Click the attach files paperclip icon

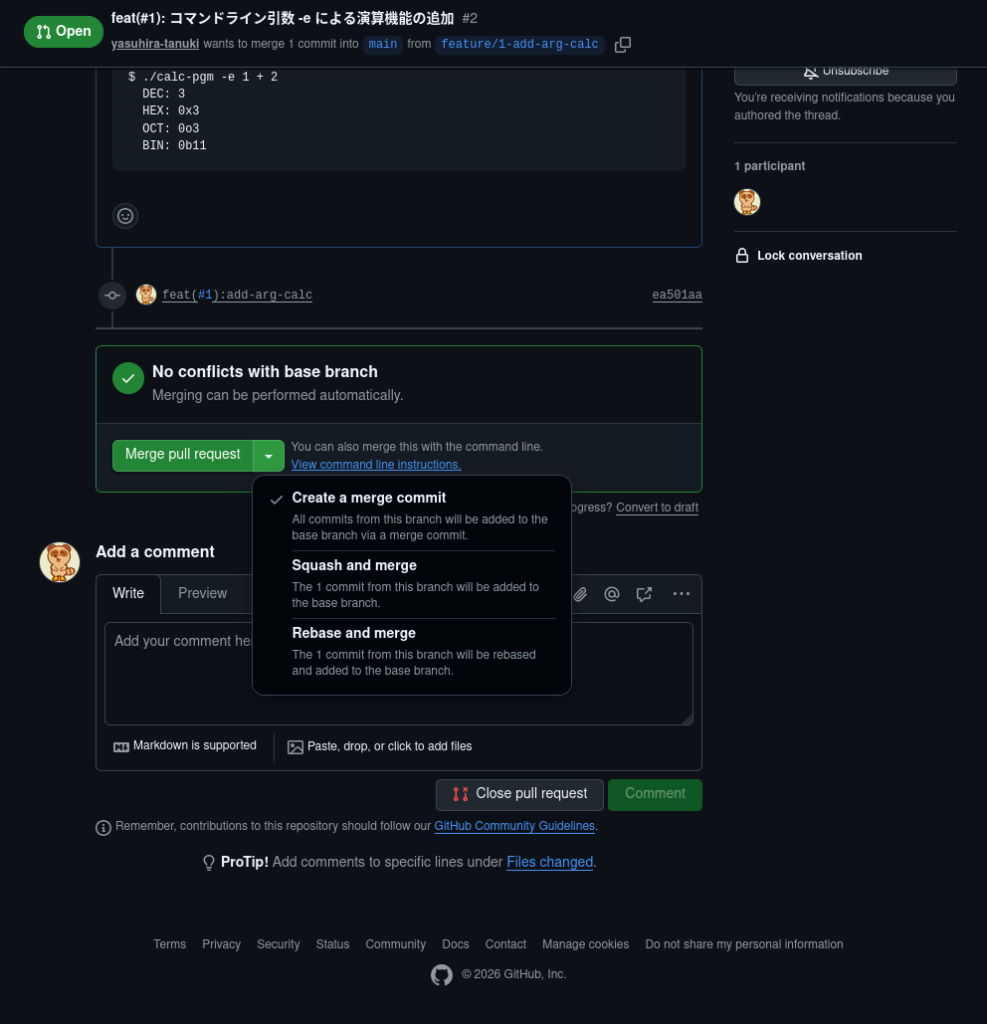pos(580,594)
